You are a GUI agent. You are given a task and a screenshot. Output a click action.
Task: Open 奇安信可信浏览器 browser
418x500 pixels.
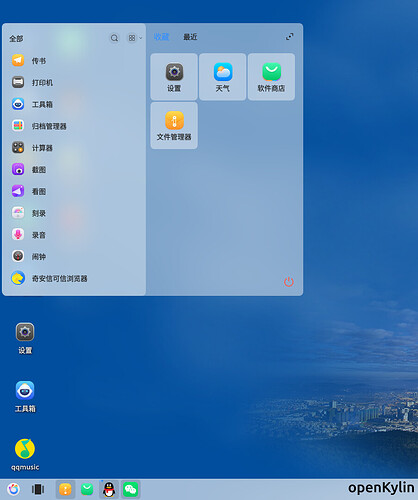[73, 278]
